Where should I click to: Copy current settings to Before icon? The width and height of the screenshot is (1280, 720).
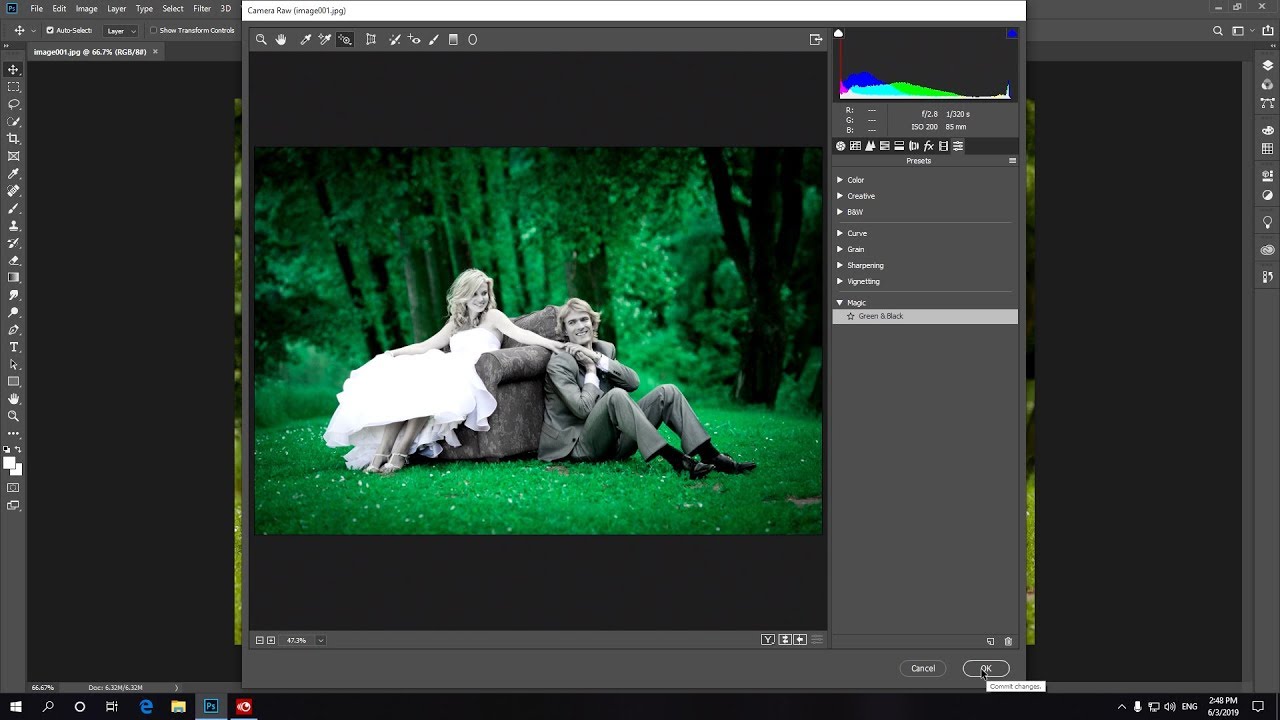800,640
